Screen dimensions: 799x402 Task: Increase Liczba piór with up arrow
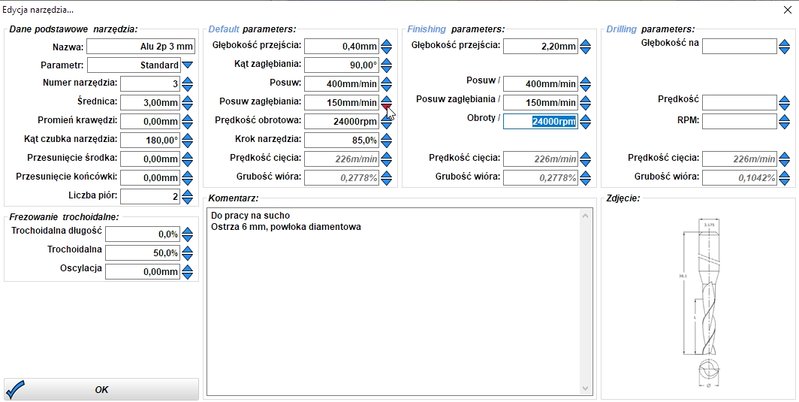click(x=187, y=193)
